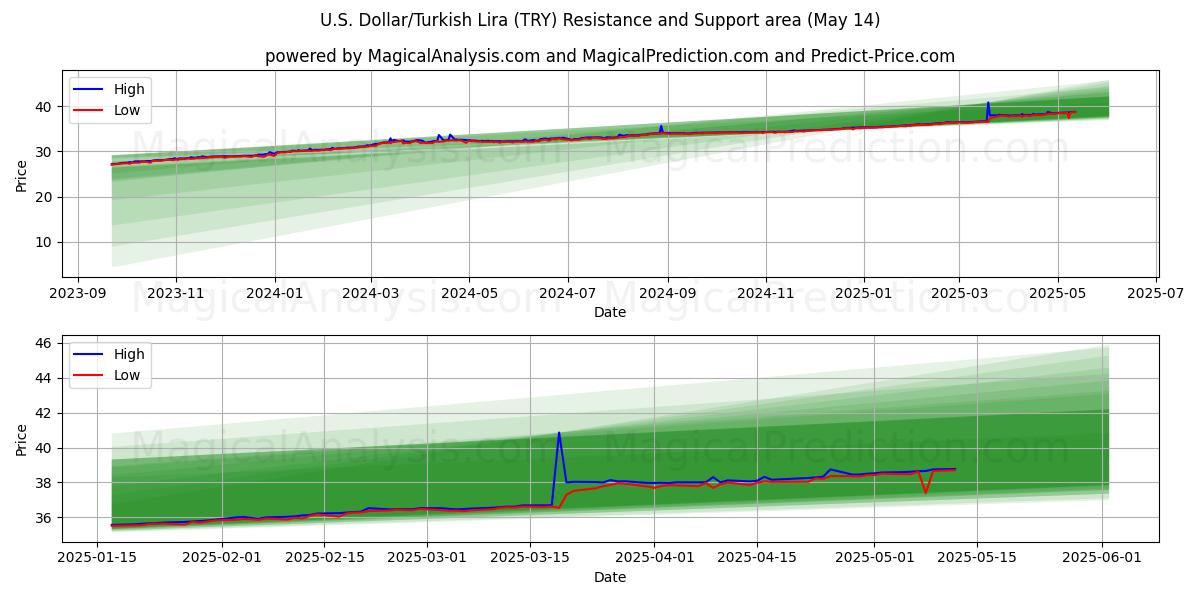This screenshot has height=600, width=1200.
Task: Click the 2023-09 date tick label
Action: [78, 293]
